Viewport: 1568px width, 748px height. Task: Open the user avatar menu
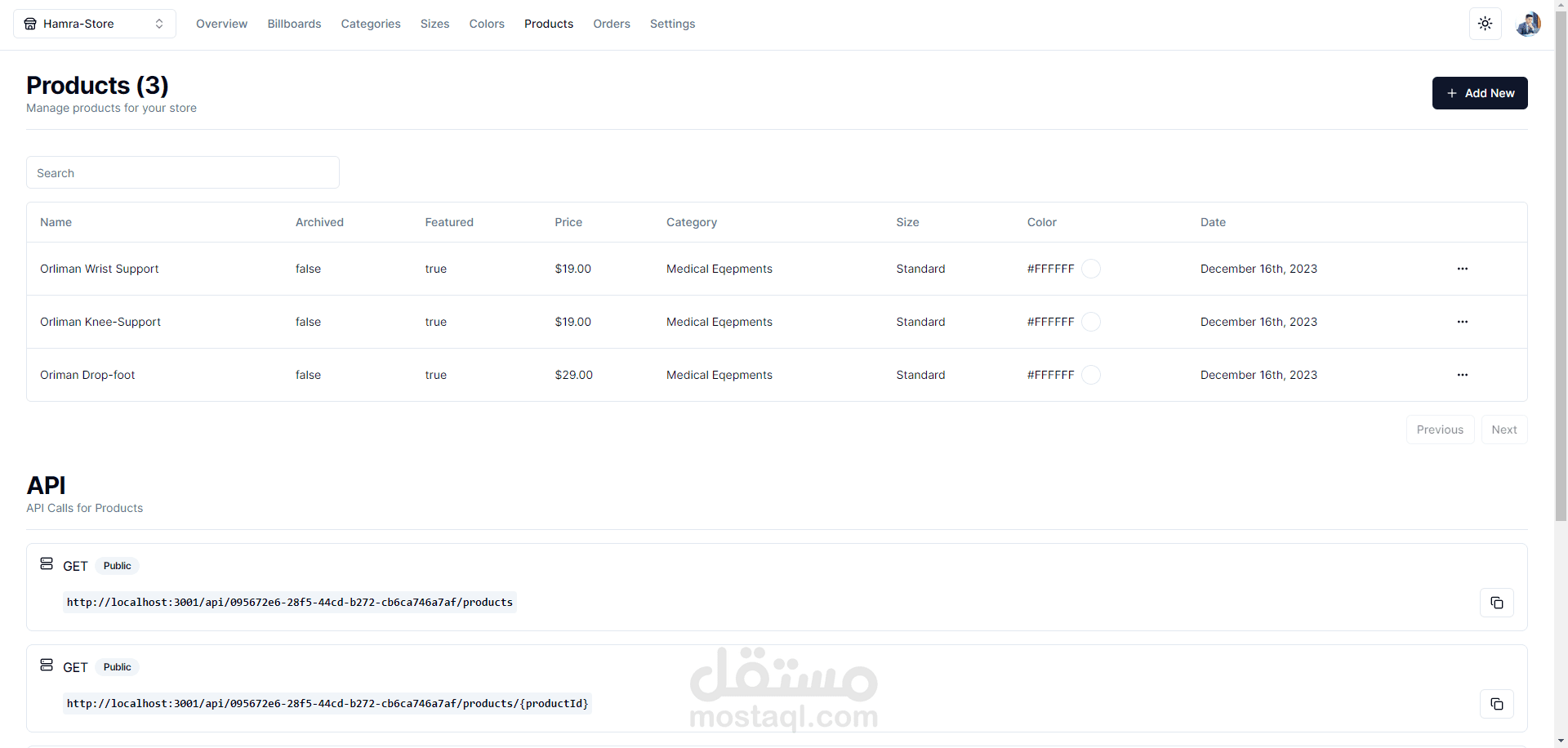pyautogui.click(x=1528, y=24)
